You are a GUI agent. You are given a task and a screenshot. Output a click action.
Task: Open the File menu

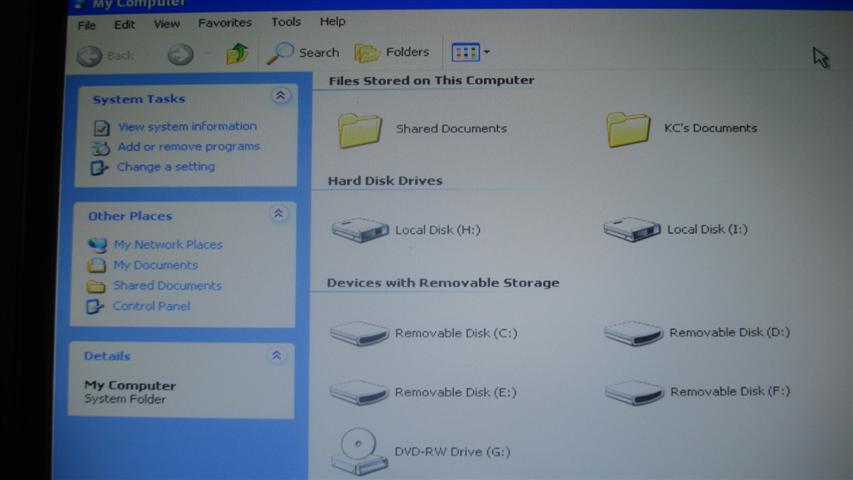click(x=86, y=25)
